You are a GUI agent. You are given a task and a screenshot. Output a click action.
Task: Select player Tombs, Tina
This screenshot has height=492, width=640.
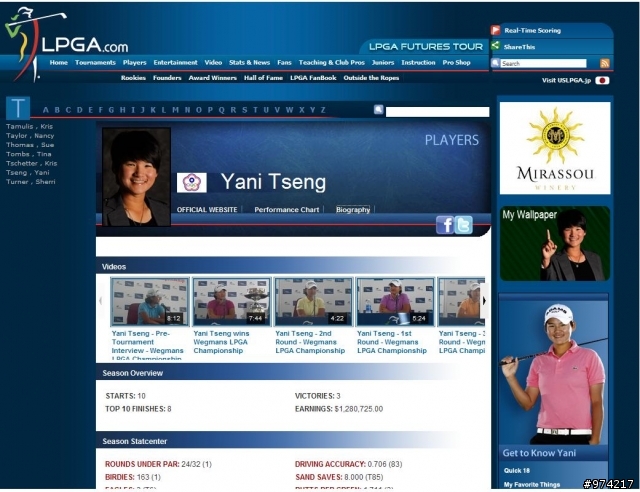(29, 154)
